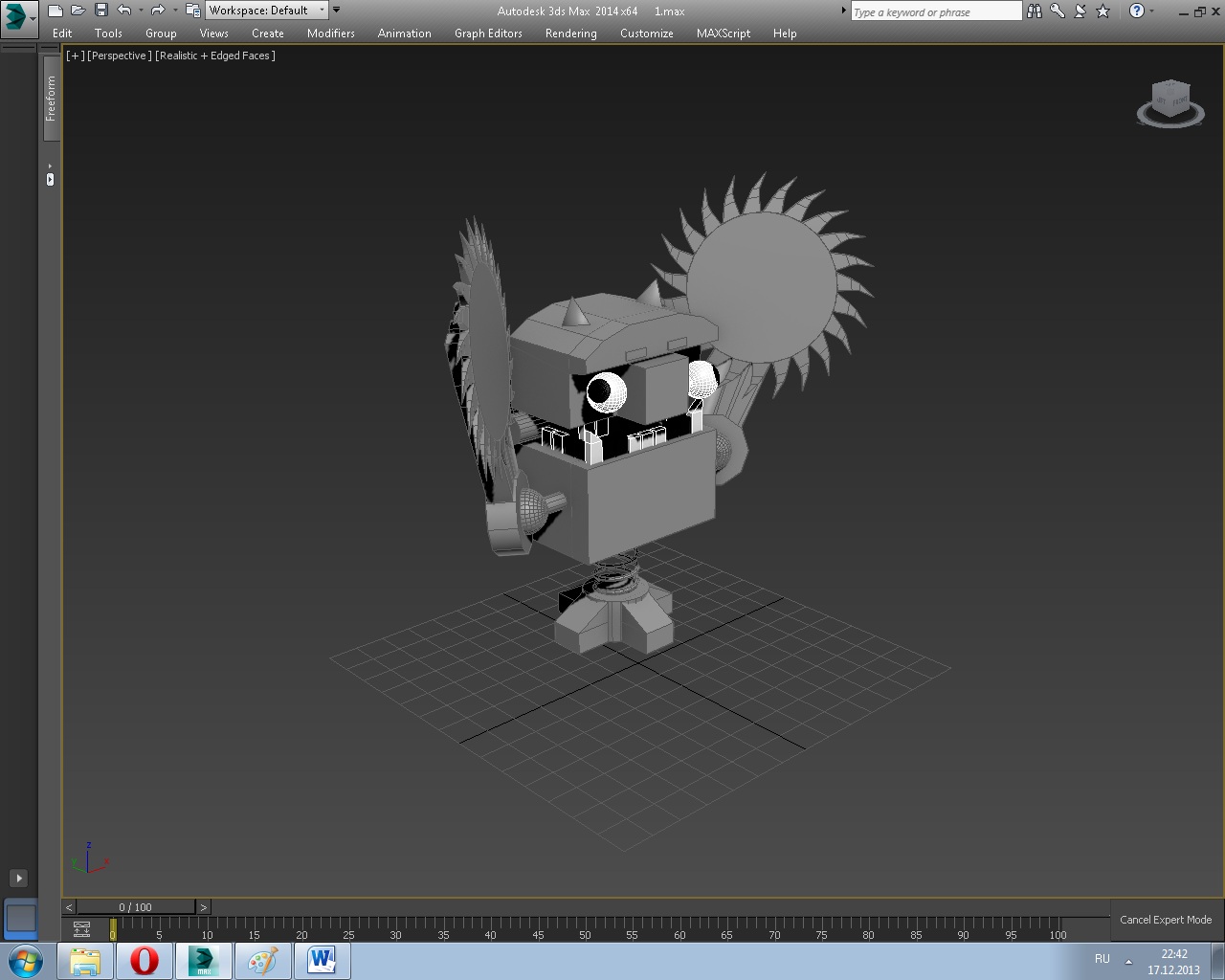The image size is (1225, 980).
Task: Click the [Perspective] viewport label
Action: (119, 56)
